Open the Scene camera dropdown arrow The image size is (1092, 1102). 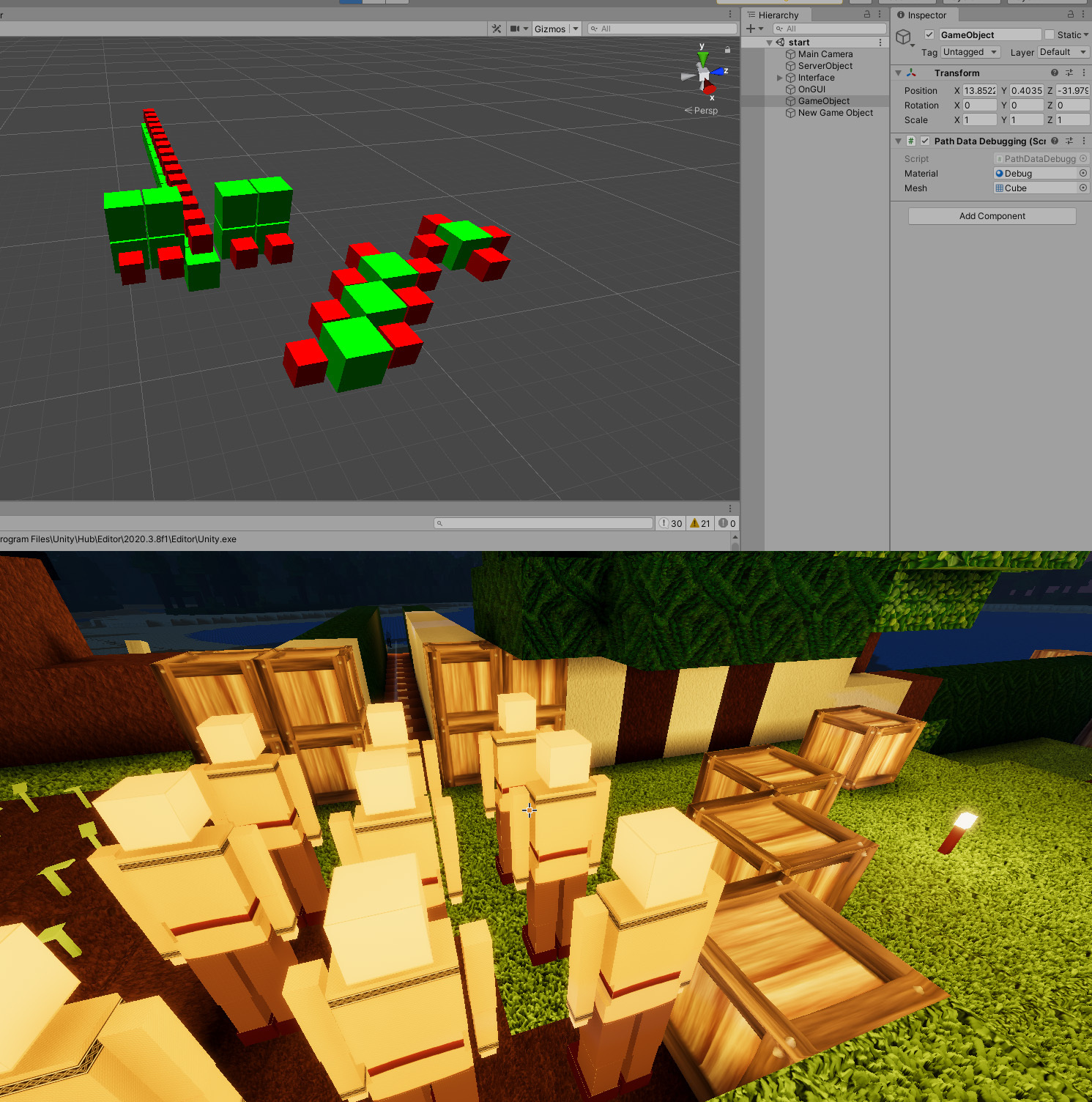(526, 29)
